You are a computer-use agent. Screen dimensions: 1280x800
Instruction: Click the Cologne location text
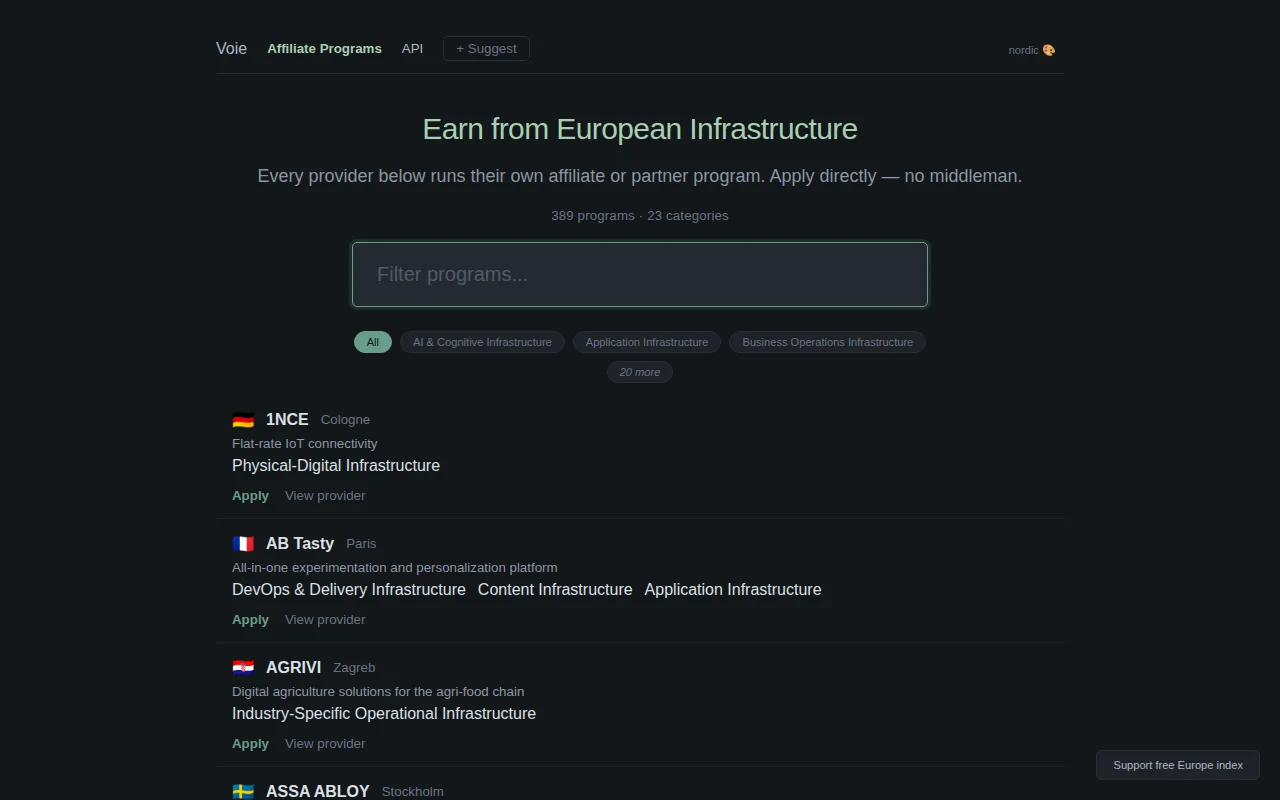345,420
